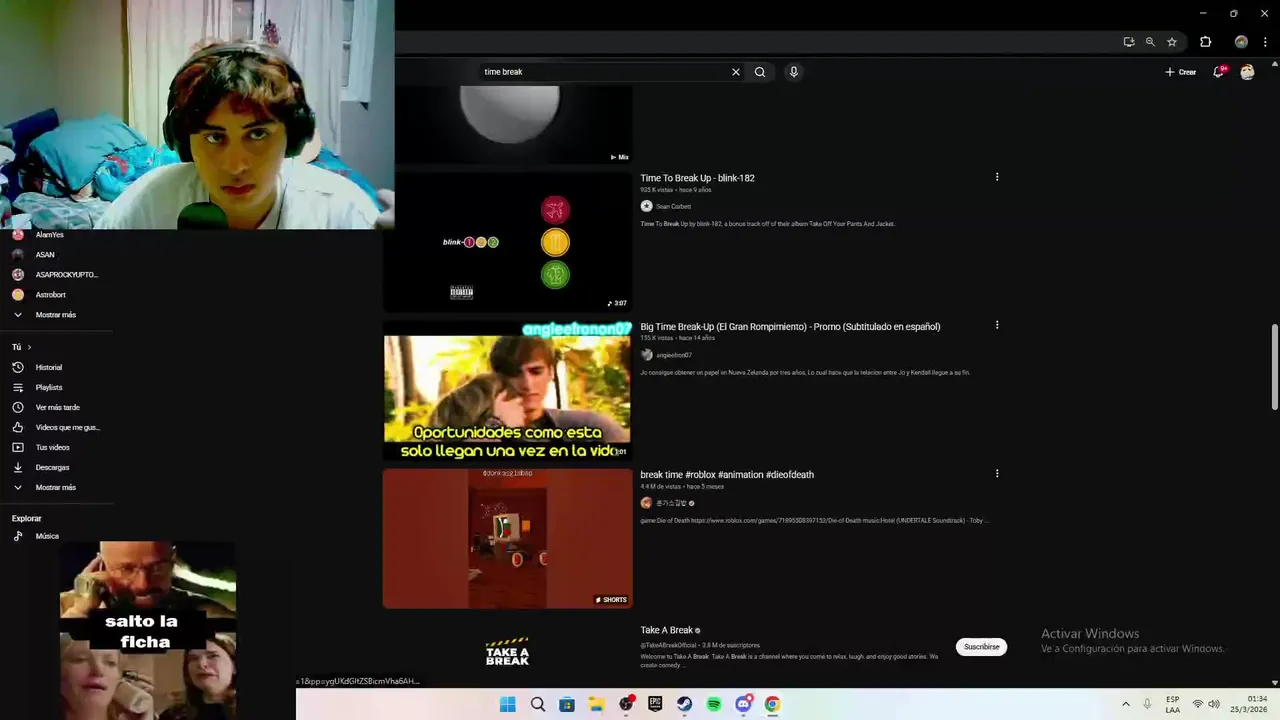Open more options for Time To Break Up video
The image size is (1280, 720).
coord(997,177)
